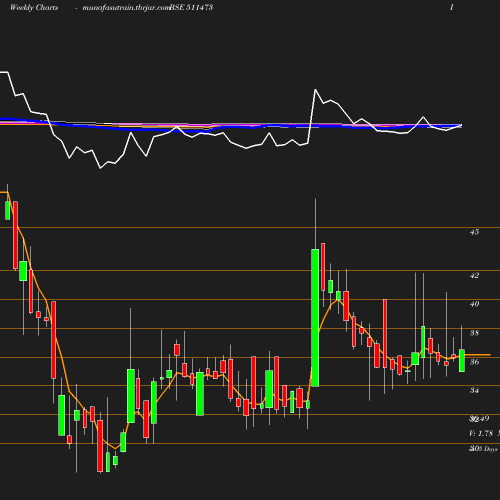Click the "BSE 511473" symbol label
This screenshot has width=500, height=500.
[191, 7]
